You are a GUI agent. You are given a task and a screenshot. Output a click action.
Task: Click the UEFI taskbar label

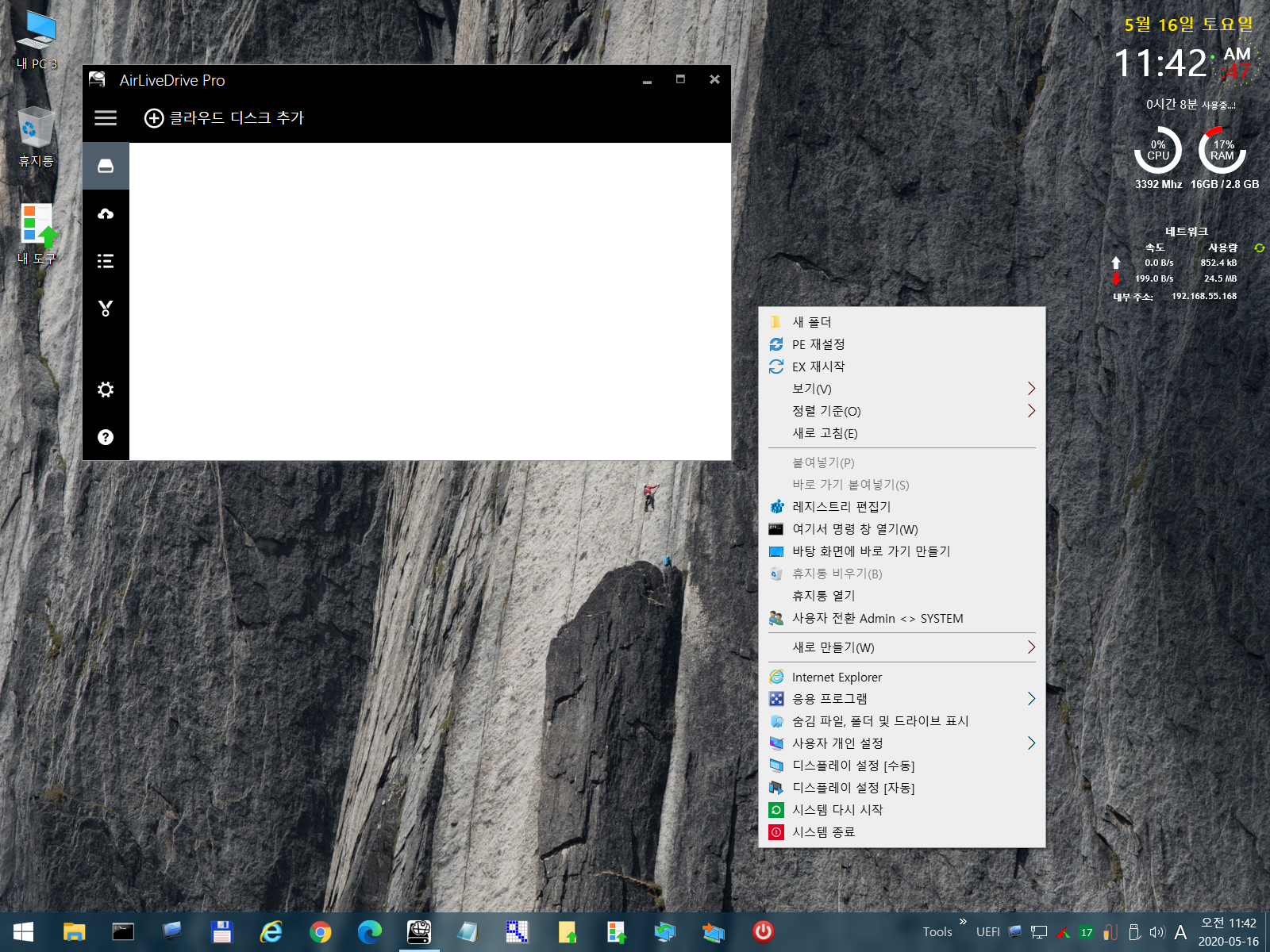[x=987, y=932]
